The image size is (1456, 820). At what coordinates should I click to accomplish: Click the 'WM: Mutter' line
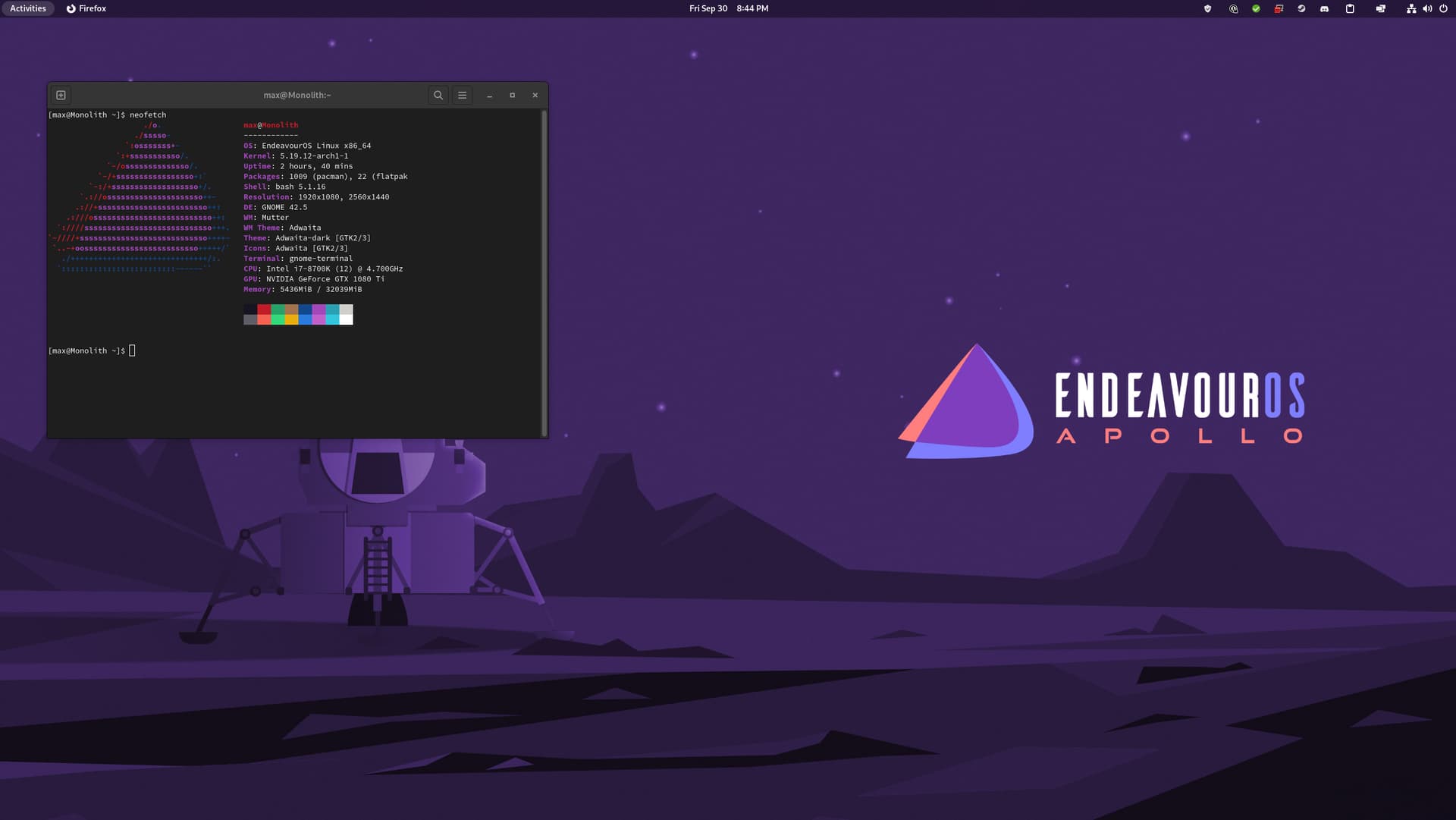tap(266, 218)
